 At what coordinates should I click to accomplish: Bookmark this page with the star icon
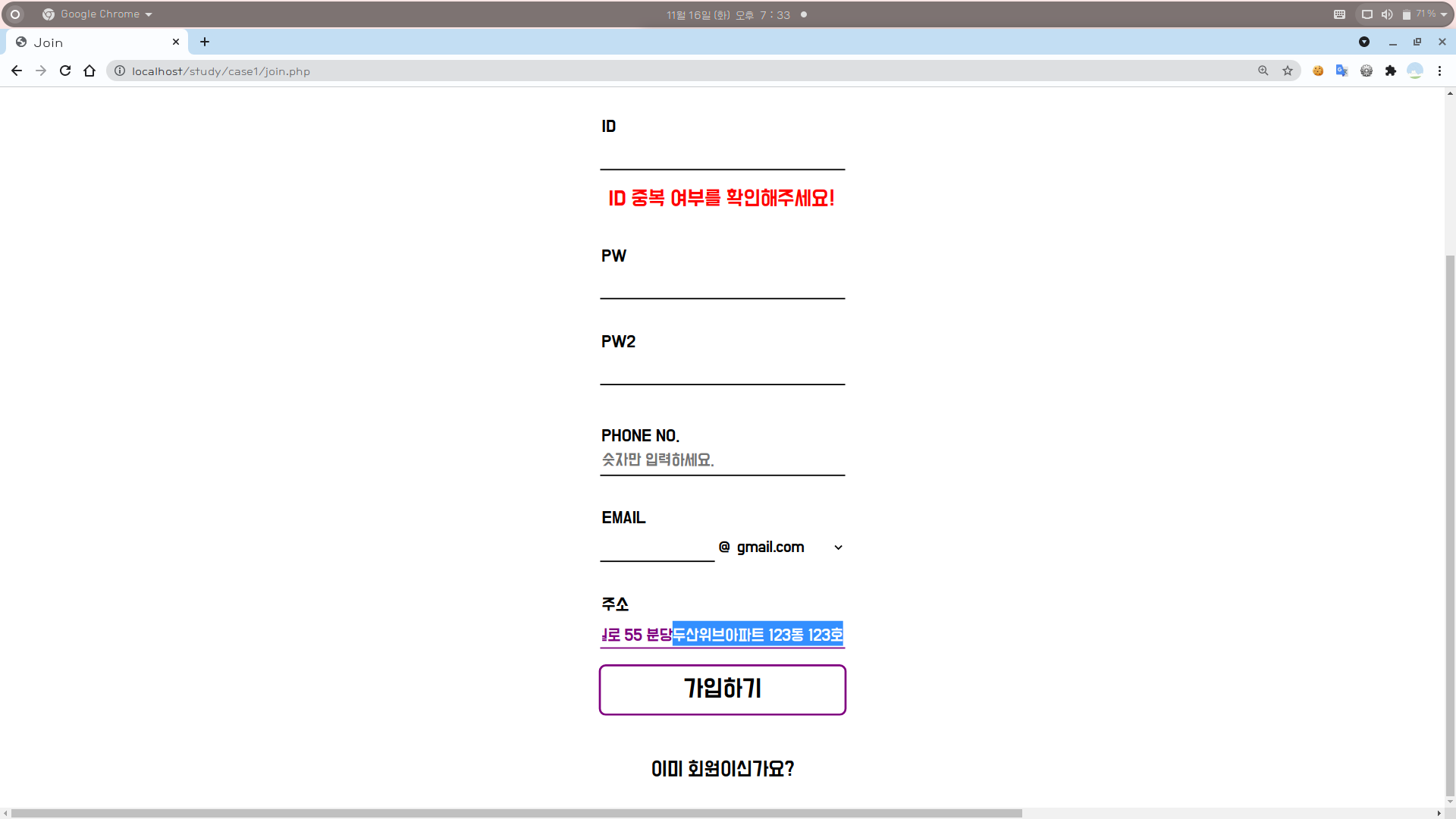(1288, 71)
